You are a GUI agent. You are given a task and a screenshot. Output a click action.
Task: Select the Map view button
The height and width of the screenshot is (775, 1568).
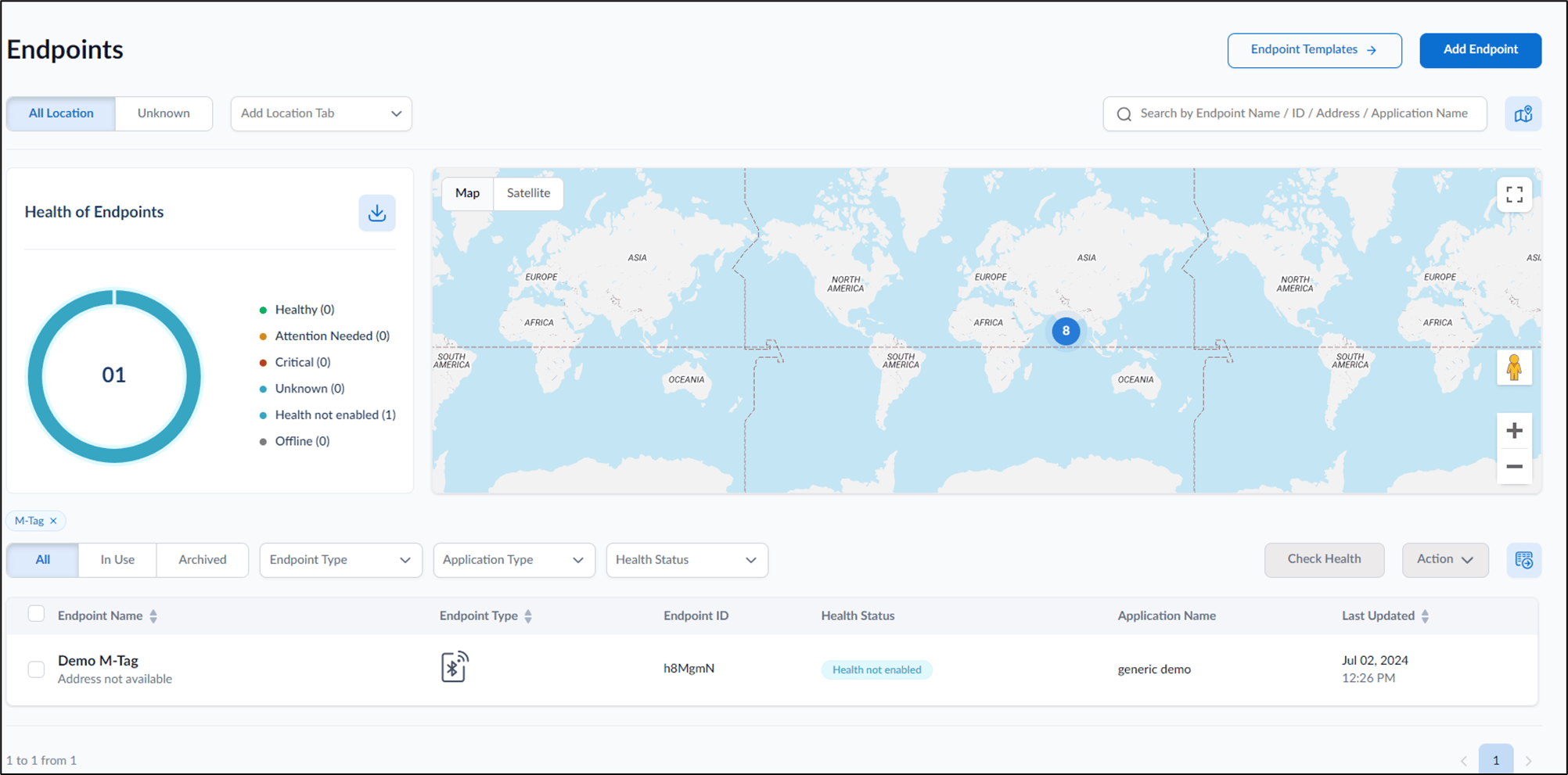click(468, 193)
